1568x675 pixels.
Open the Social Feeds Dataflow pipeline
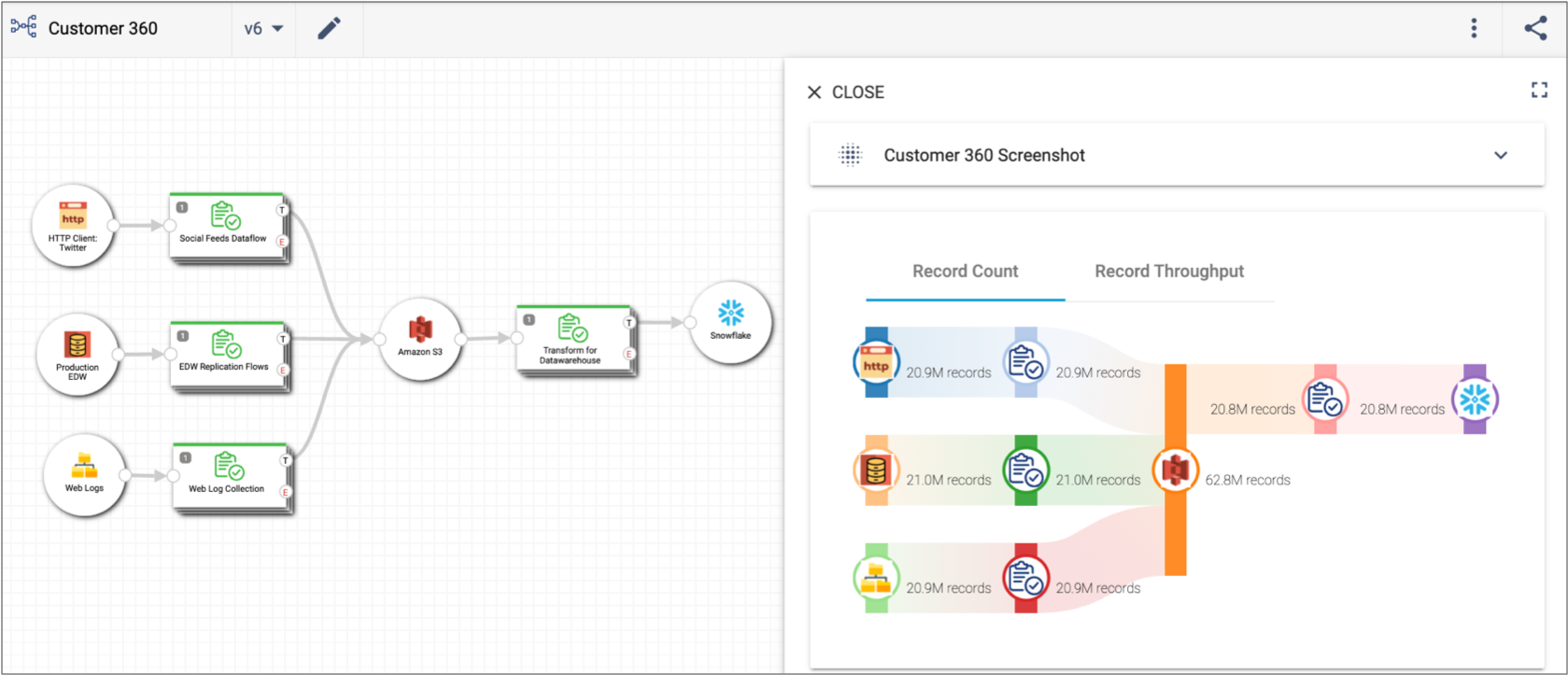tap(225, 227)
